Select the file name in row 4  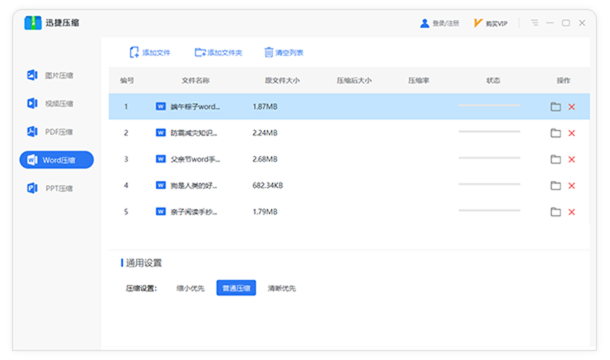(x=194, y=186)
